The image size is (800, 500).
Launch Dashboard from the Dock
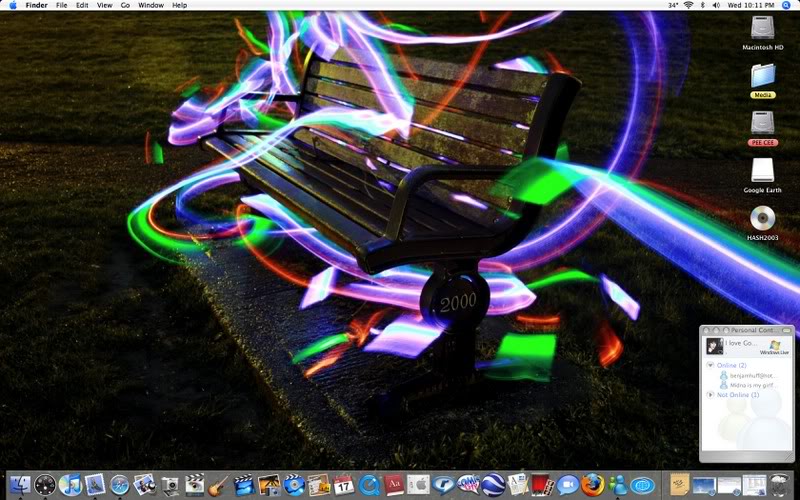(45, 485)
